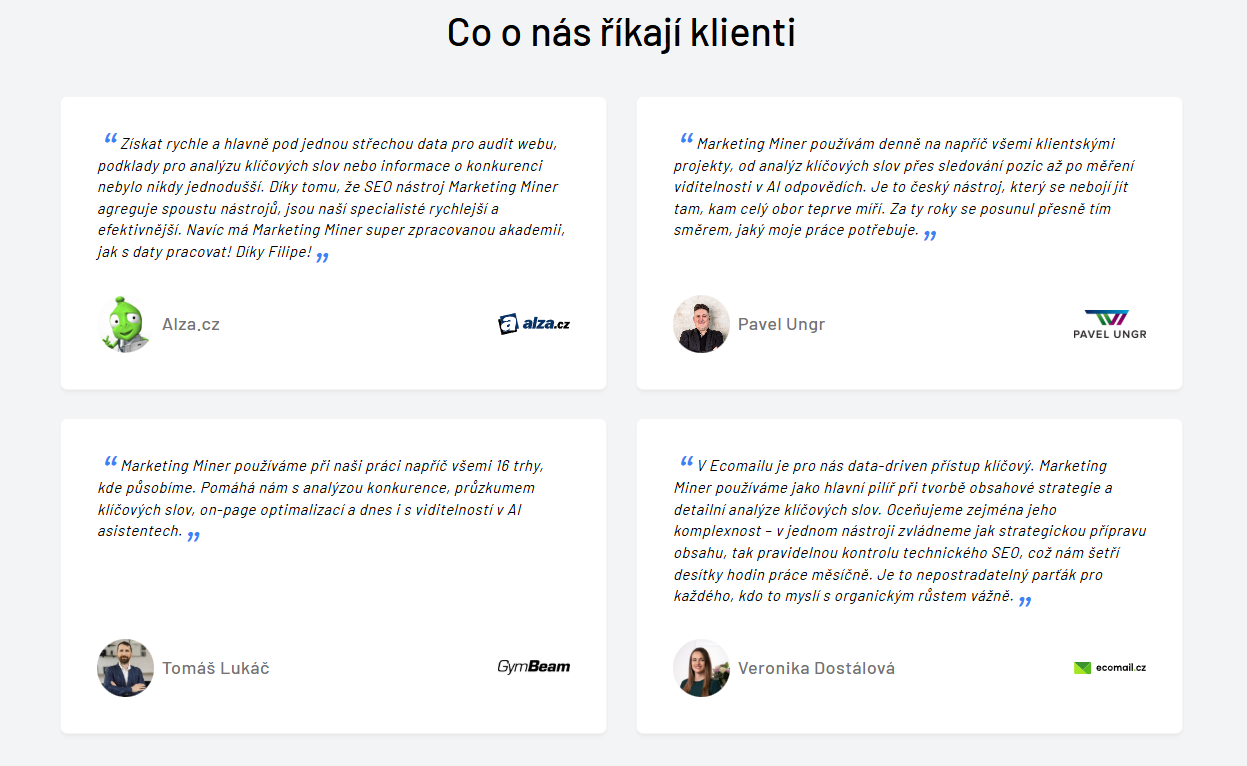Image resolution: width=1247 pixels, height=766 pixels.
Task: Click the 'Co o nás říkají klienti' heading
Action: [x=621, y=33]
